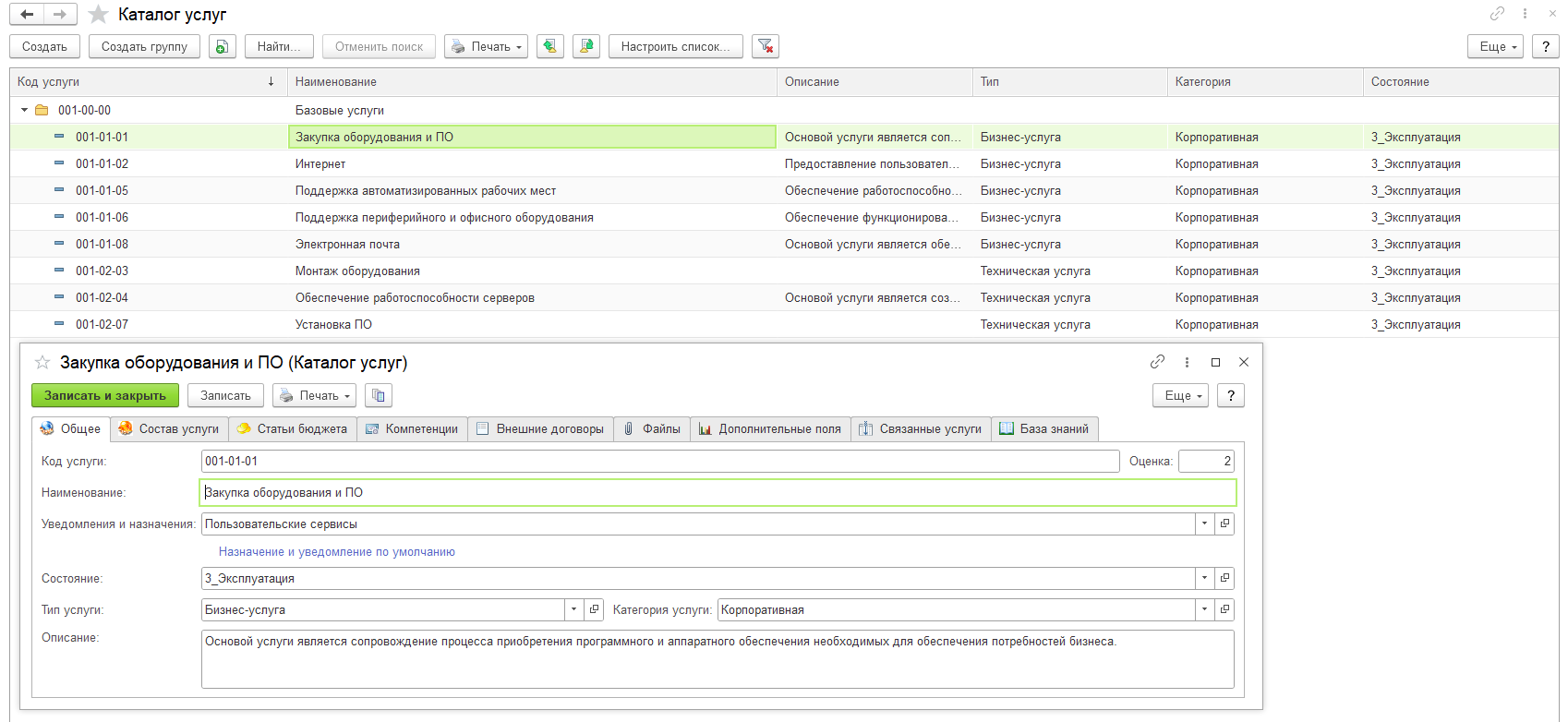Open help question mark in service form

point(1231,395)
